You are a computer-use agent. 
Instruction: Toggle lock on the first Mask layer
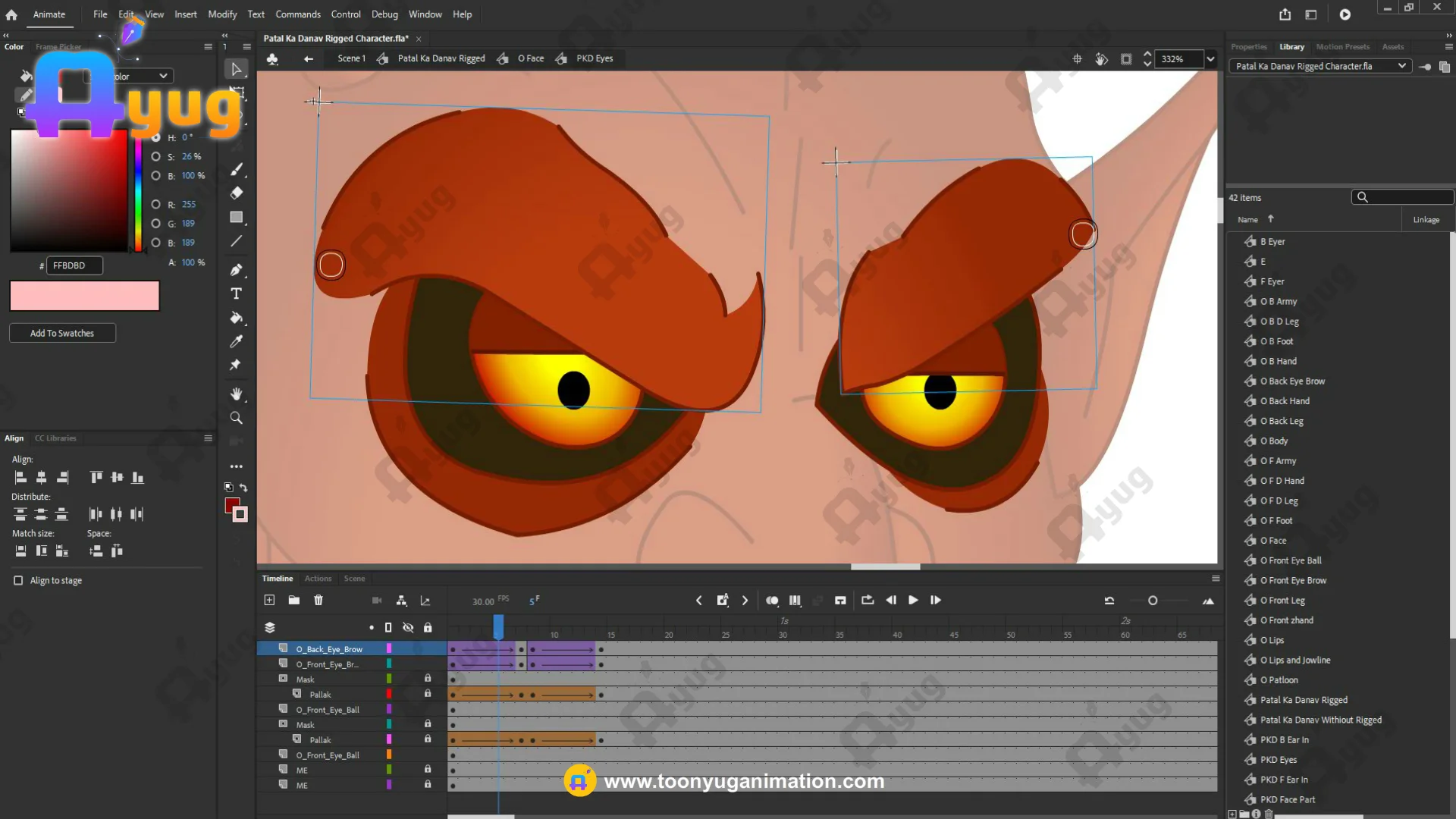click(428, 679)
